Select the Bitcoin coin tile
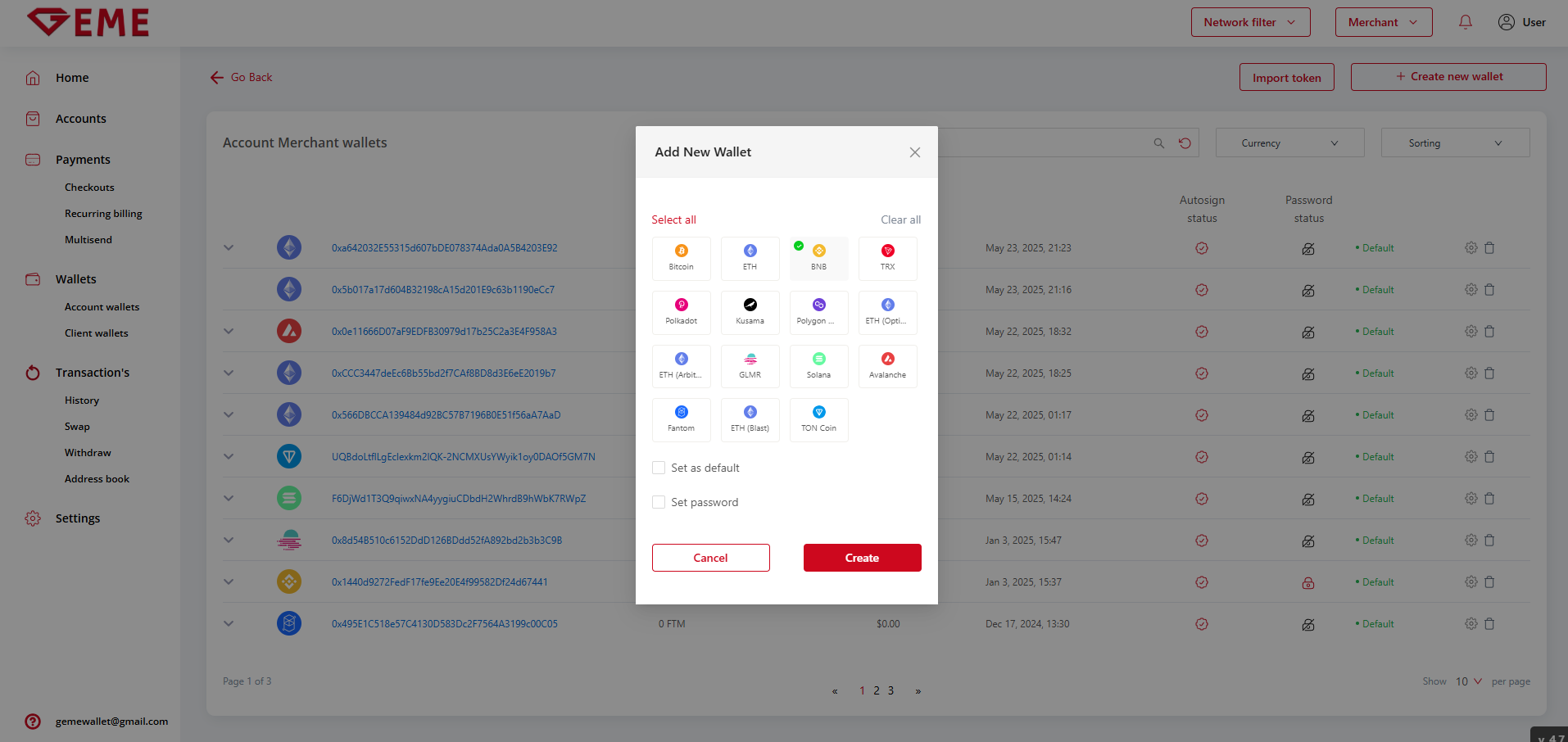Screen dimensions: 1568x742 click(x=681, y=258)
